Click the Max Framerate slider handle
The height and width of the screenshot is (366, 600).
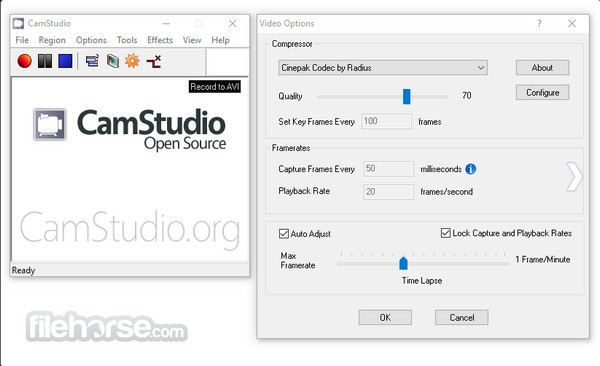click(403, 263)
